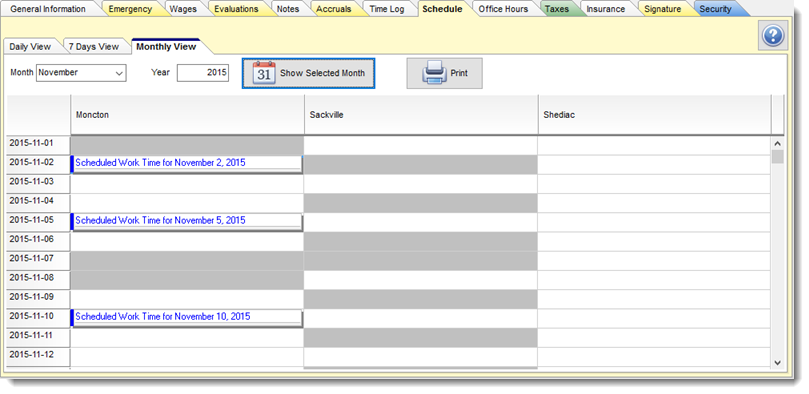Select the 2015-11-09 row header
Image resolution: width=809 pixels, height=394 pixels.
[x=38, y=298]
